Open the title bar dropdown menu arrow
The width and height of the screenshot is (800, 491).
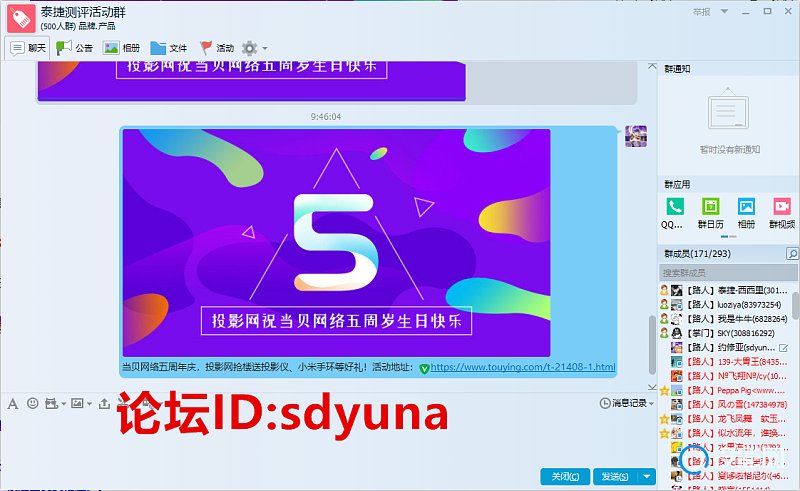tap(724, 11)
